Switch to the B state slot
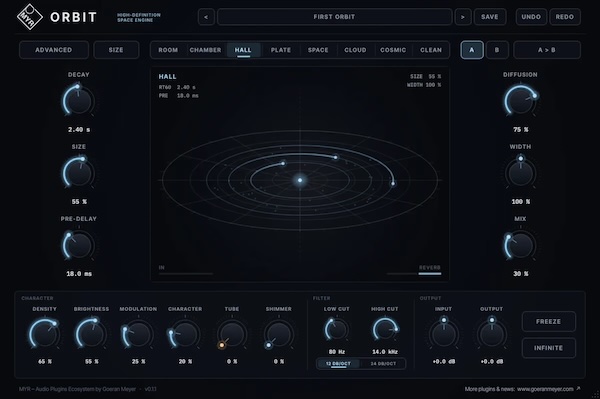 coord(497,50)
